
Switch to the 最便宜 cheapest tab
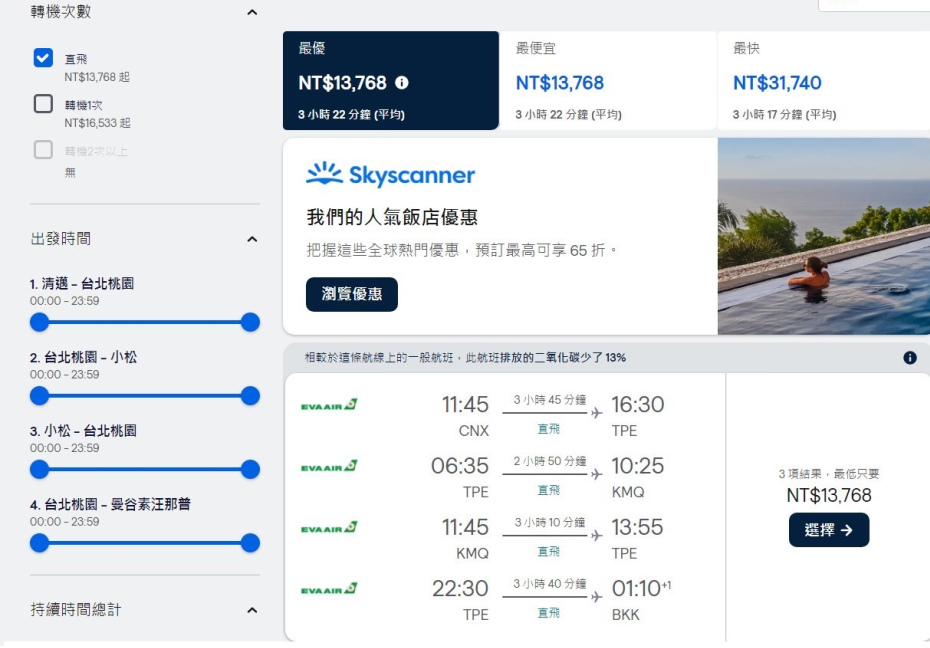[x=608, y=81]
